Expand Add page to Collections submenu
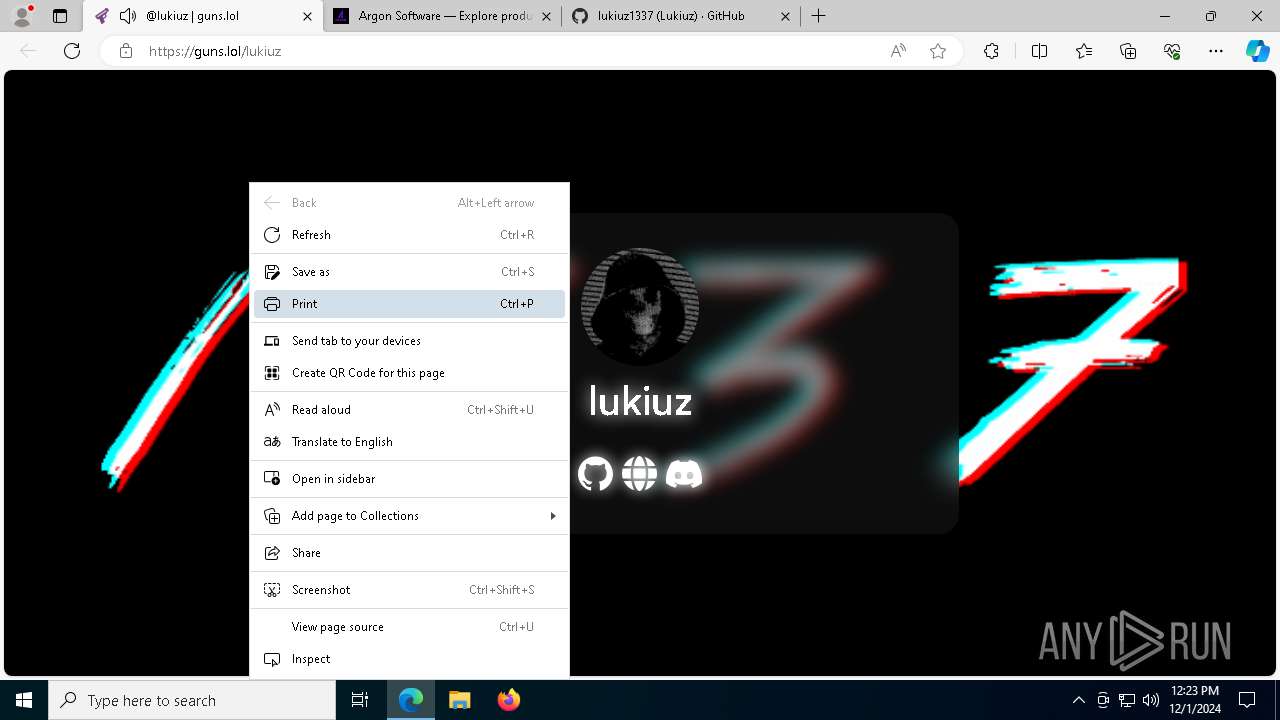This screenshot has height=720, width=1280. tap(409, 516)
